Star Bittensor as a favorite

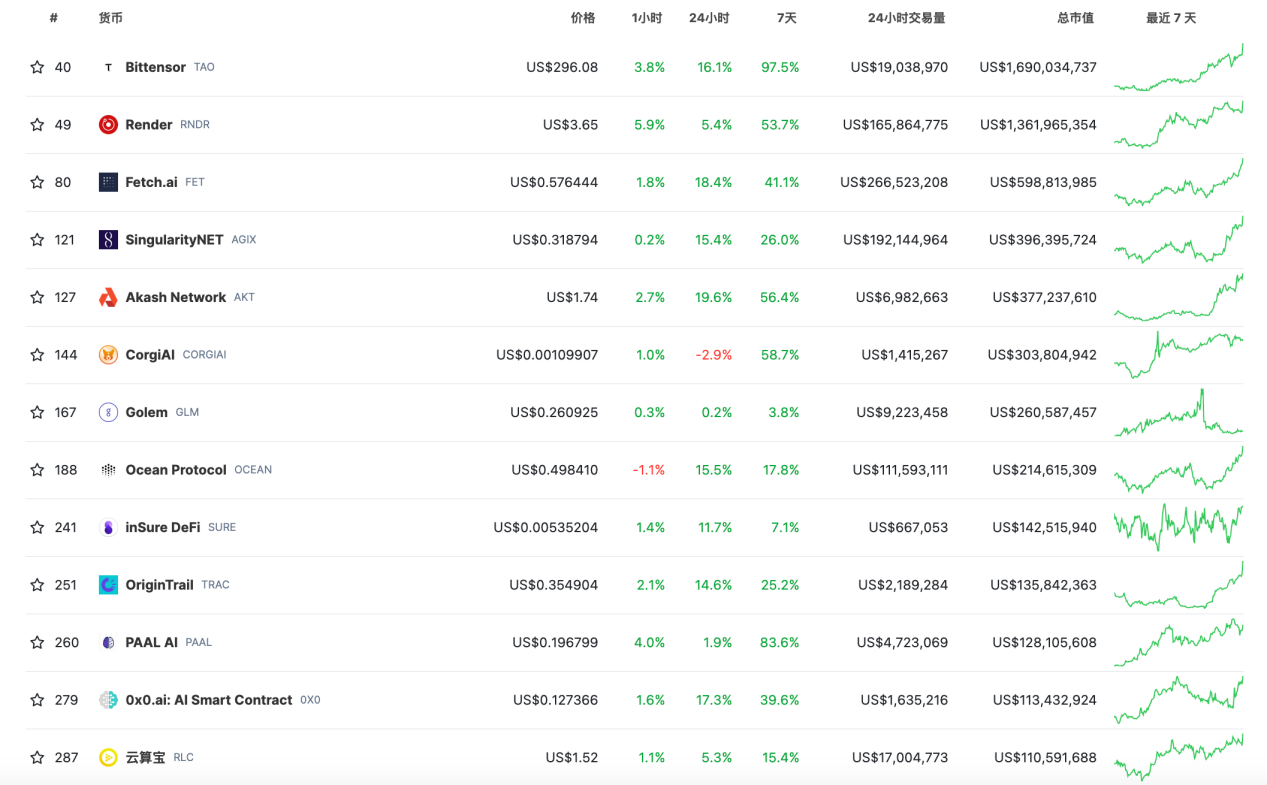[x=37, y=67]
